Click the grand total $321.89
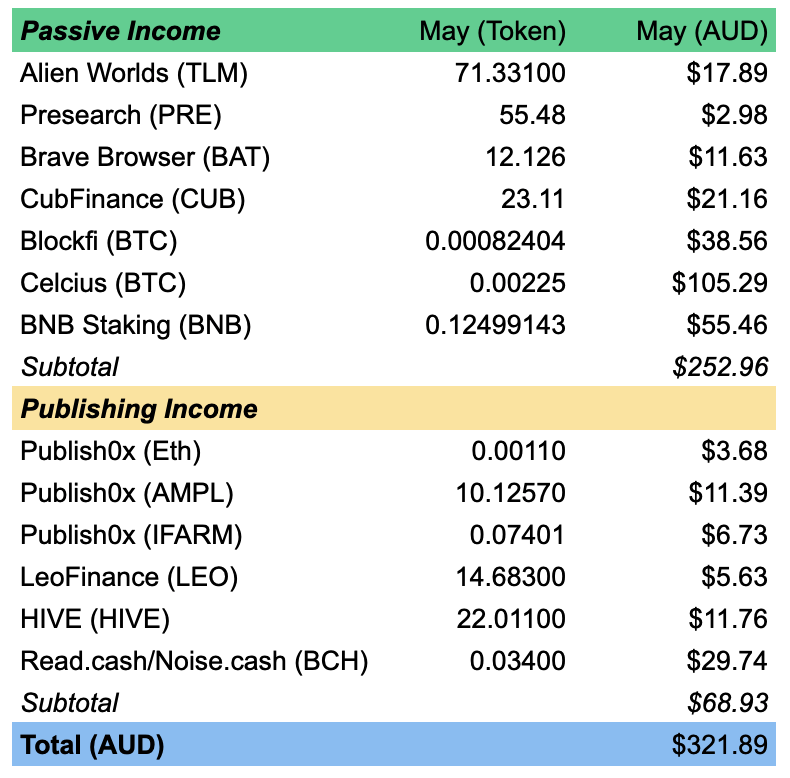 click(720, 745)
